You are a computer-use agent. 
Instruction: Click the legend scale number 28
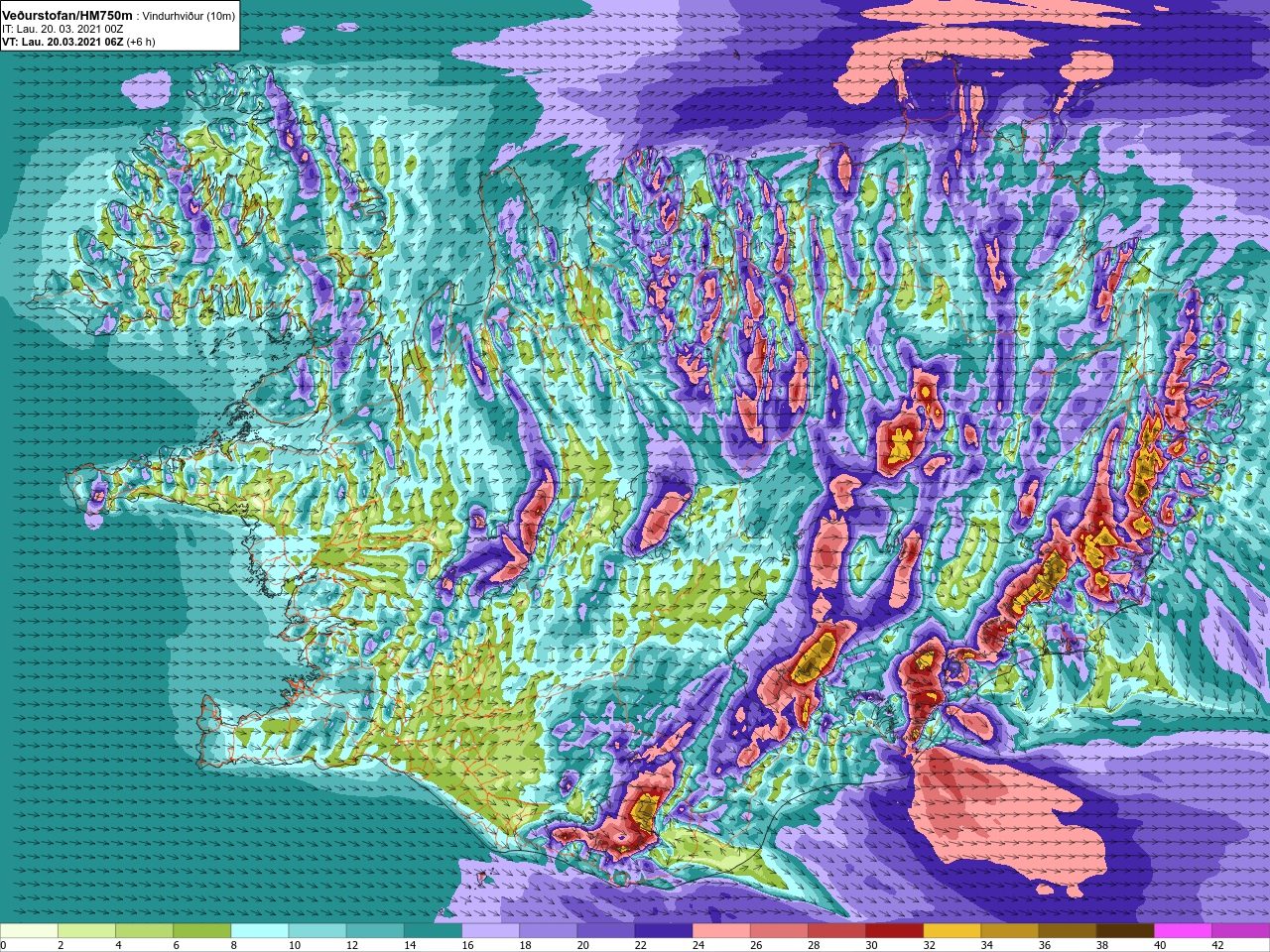pos(814,945)
